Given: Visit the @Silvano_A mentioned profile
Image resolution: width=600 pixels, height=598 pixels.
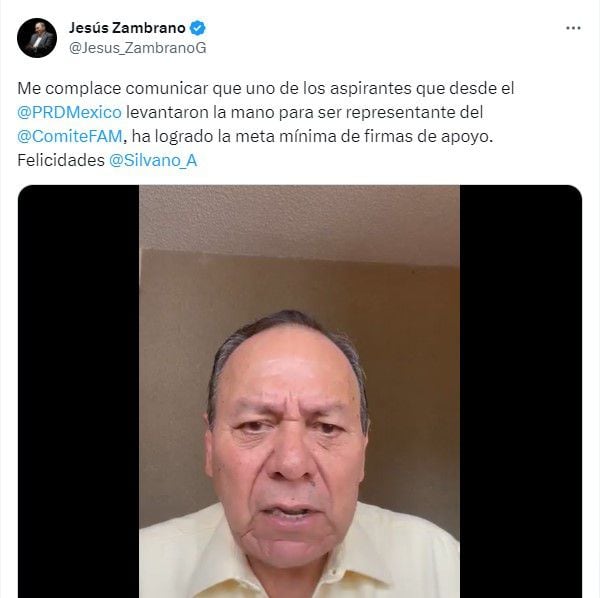Looking at the screenshot, I should pyautogui.click(x=153, y=161).
